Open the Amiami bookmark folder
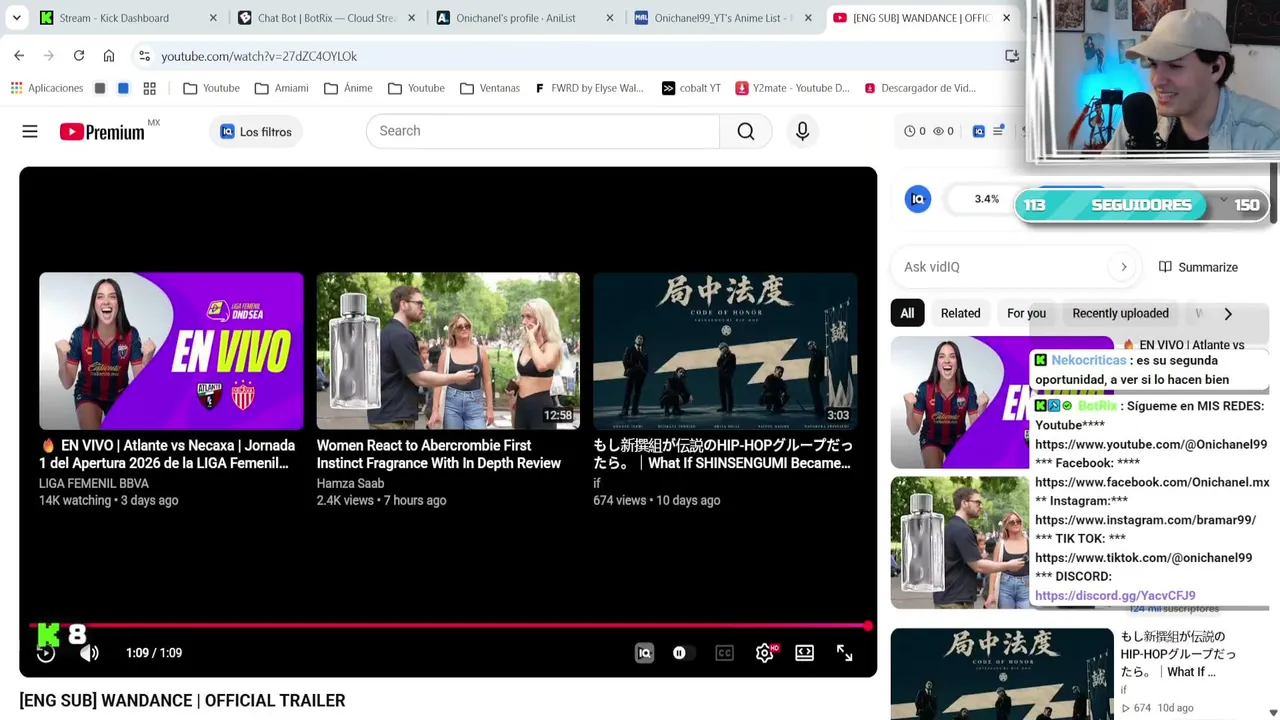This screenshot has height=720, width=1280. (281, 88)
